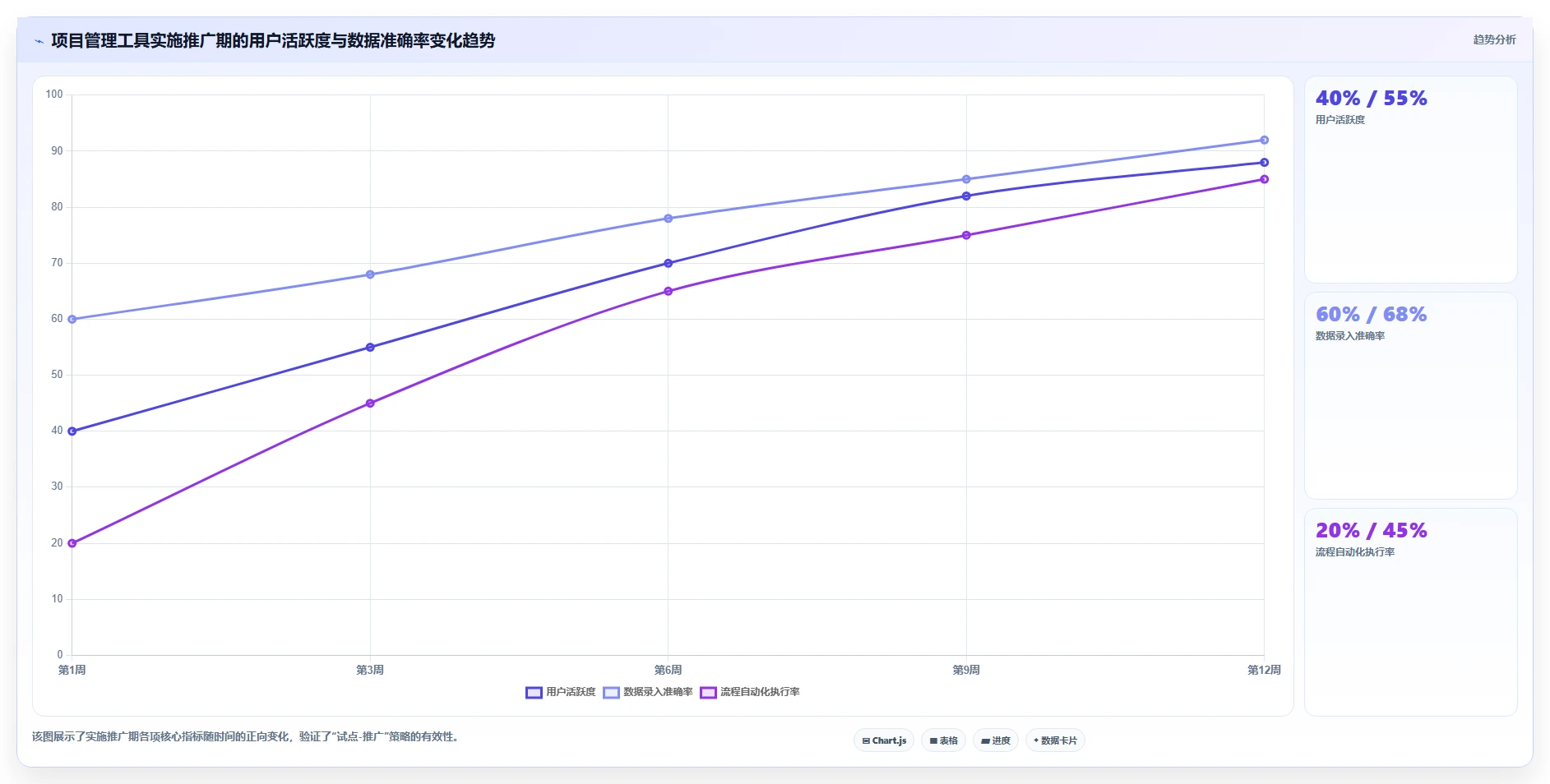Toggle the 流程自动化执行率 legend series
Image resolution: width=1550 pixels, height=784 pixels.
coord(750,692)
